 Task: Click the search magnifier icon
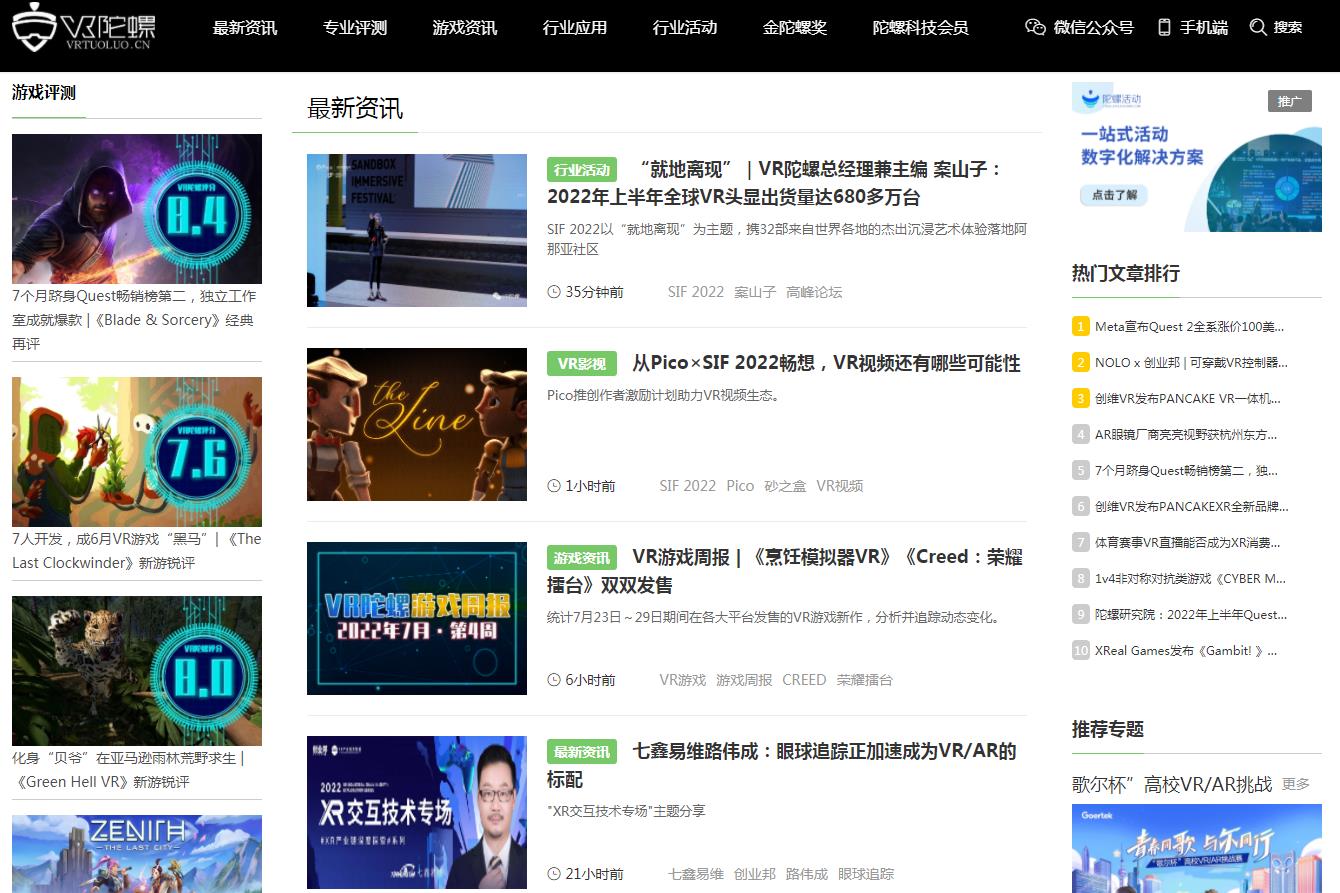tap(1258, 27)
